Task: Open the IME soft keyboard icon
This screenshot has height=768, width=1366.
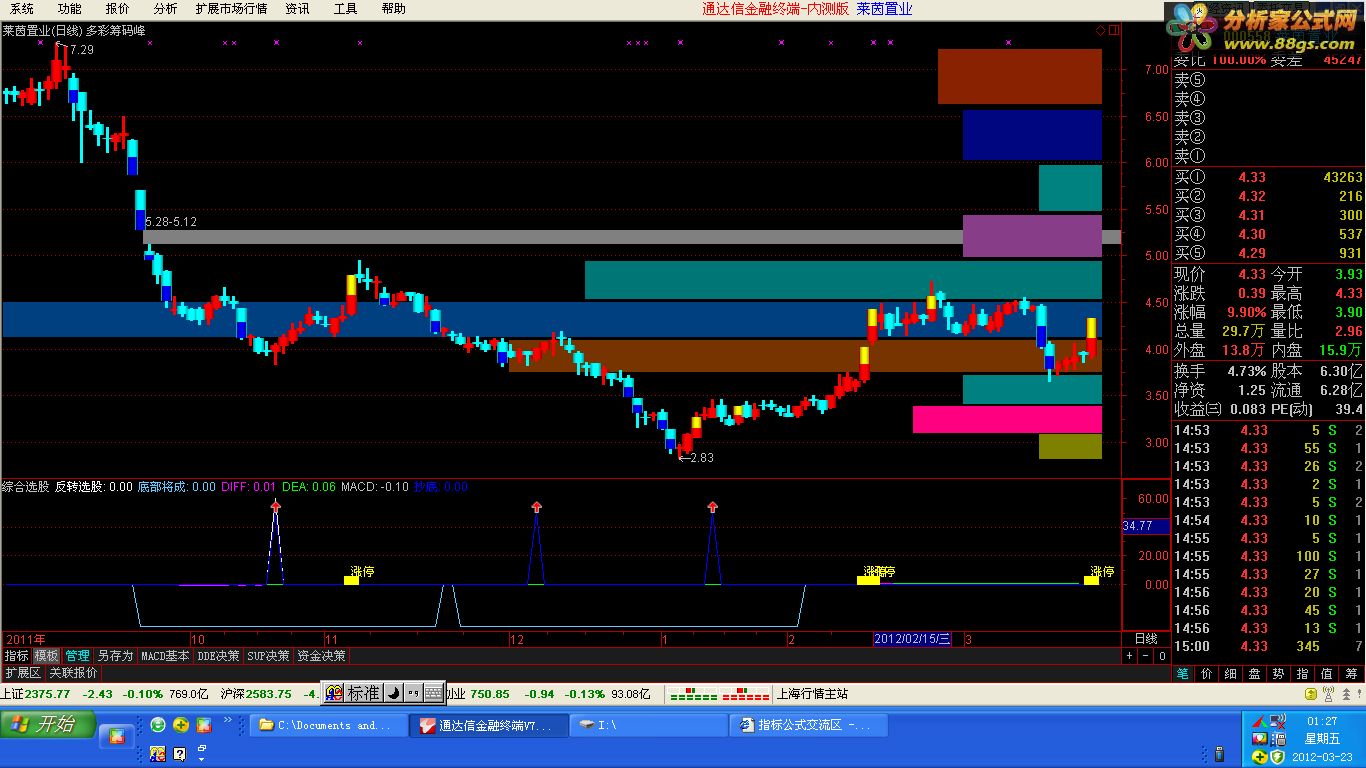Action: coord(433,693)
